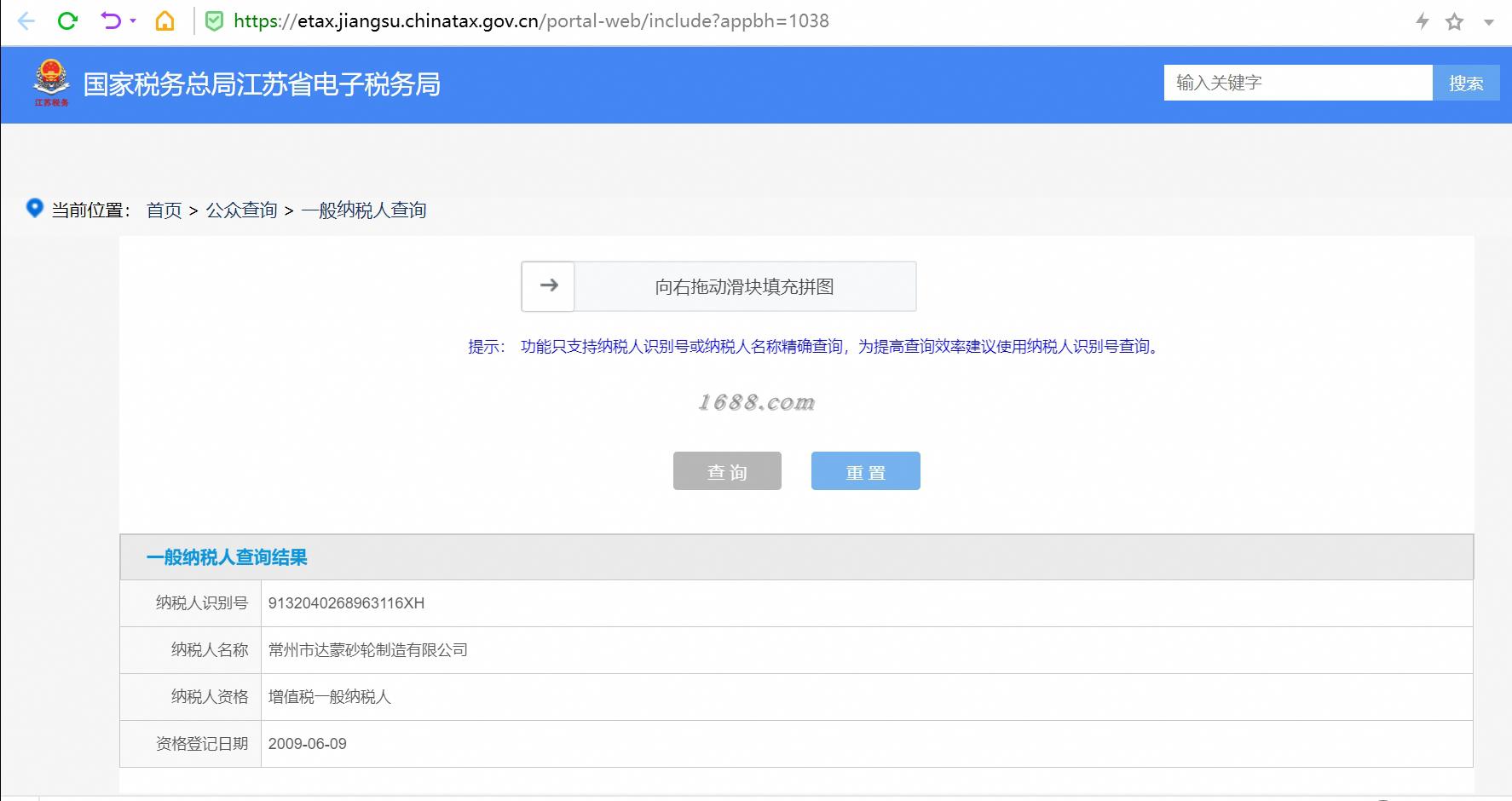The height and width of the screenshot is (801, 1512).
Task: Click the 纳税人资格 label cell
Action: [x=191, y=697]
